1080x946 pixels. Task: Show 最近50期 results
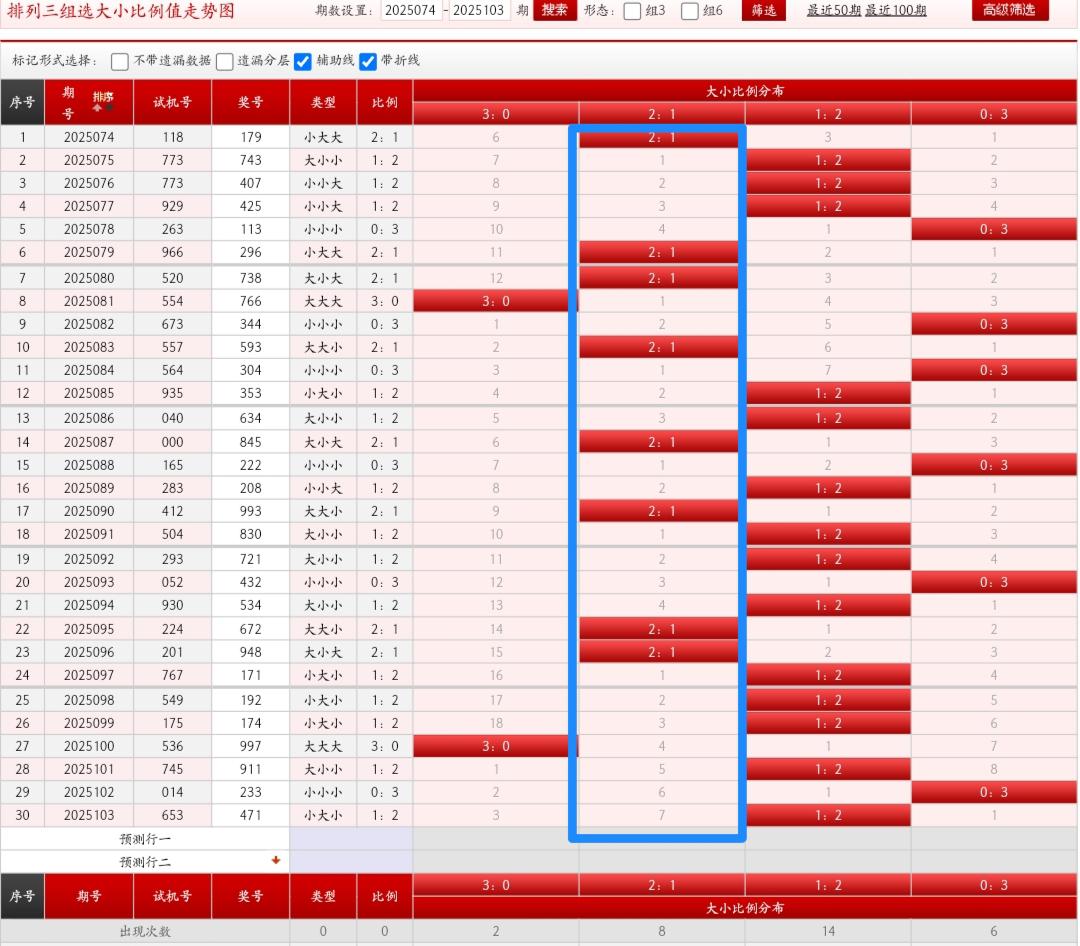(x=833, y=10)
